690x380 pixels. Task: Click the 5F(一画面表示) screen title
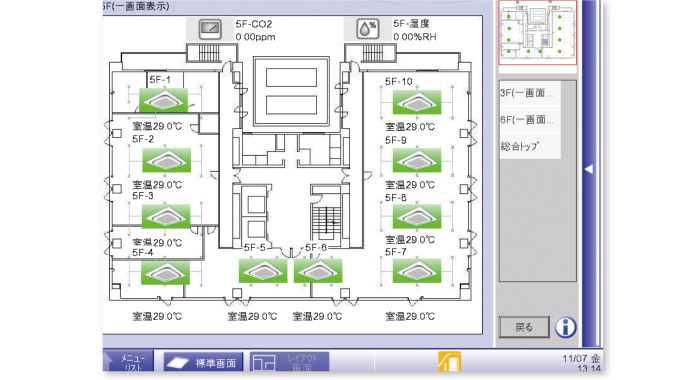click(136, 6)
